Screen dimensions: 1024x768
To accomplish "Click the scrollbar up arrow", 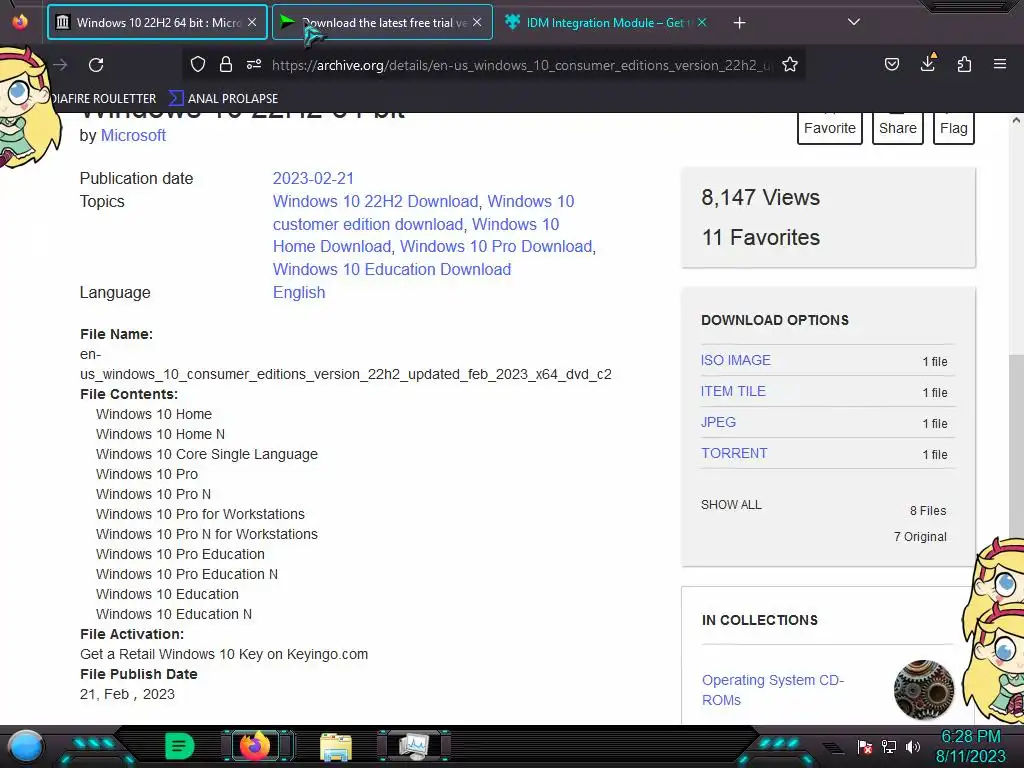I will (x=1016, y=120).
